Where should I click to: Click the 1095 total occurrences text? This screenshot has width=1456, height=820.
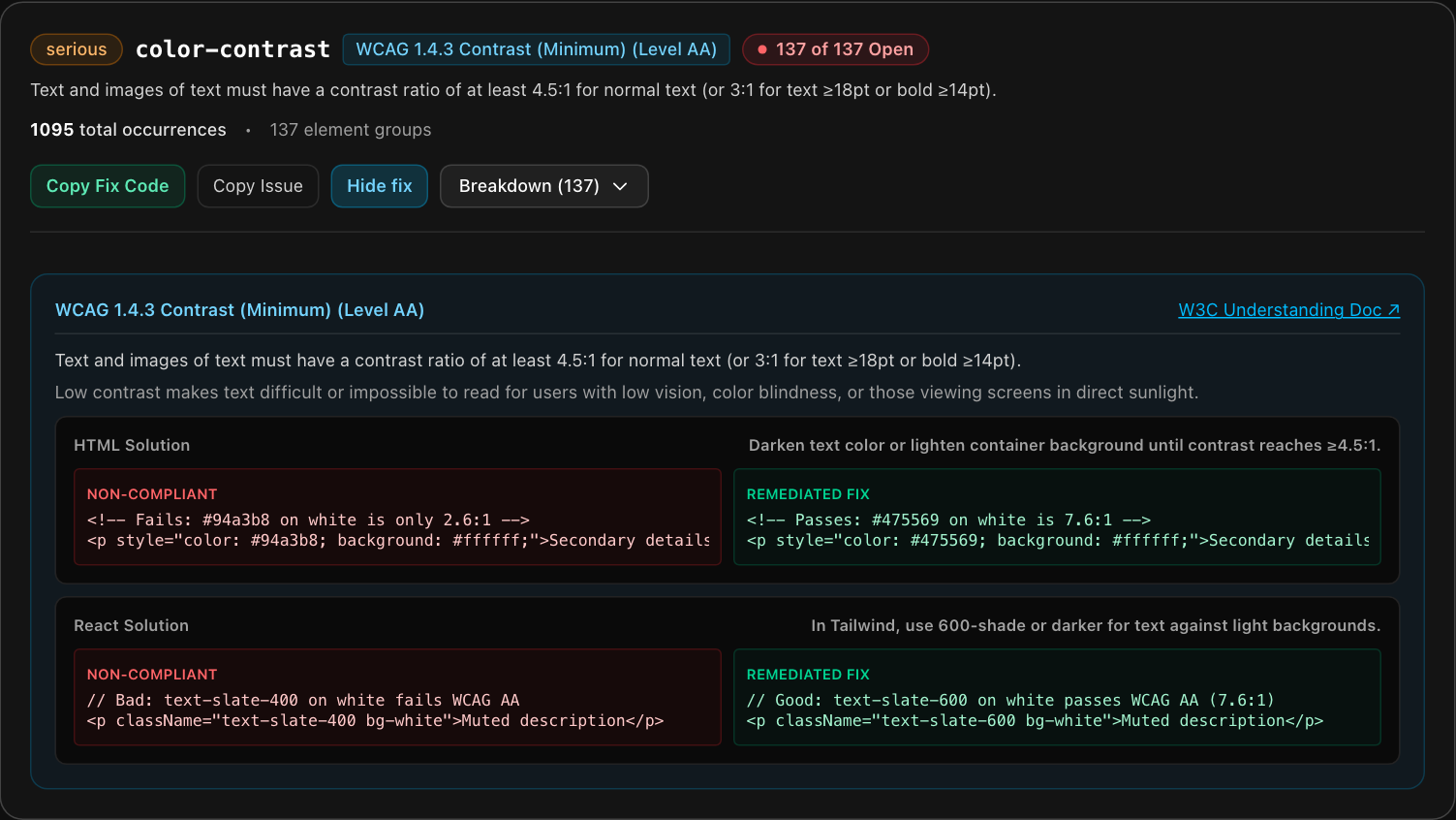point(128,130)
